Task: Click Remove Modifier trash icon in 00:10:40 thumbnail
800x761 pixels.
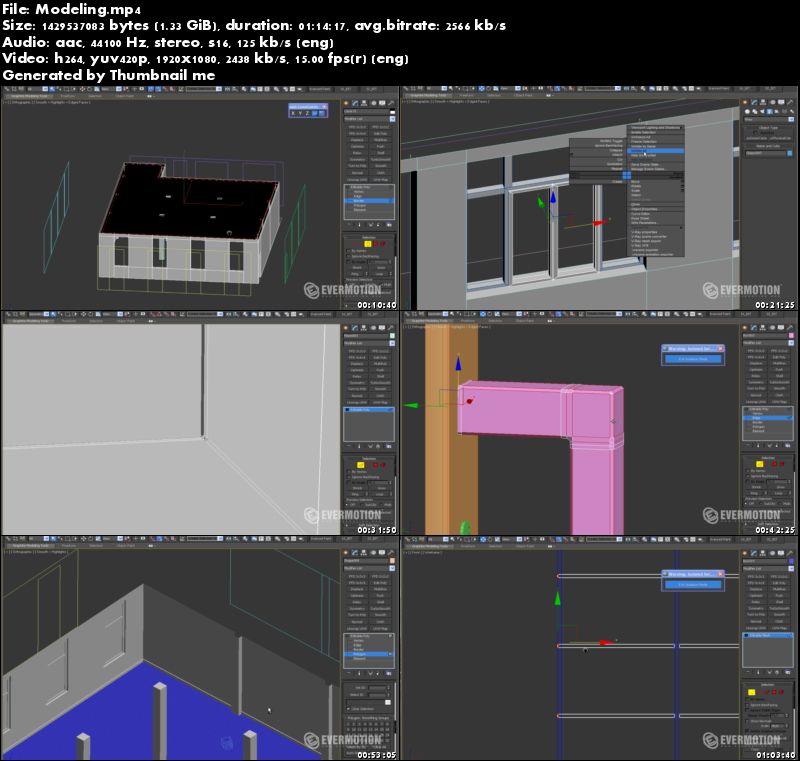Action: tap(378, 225)
